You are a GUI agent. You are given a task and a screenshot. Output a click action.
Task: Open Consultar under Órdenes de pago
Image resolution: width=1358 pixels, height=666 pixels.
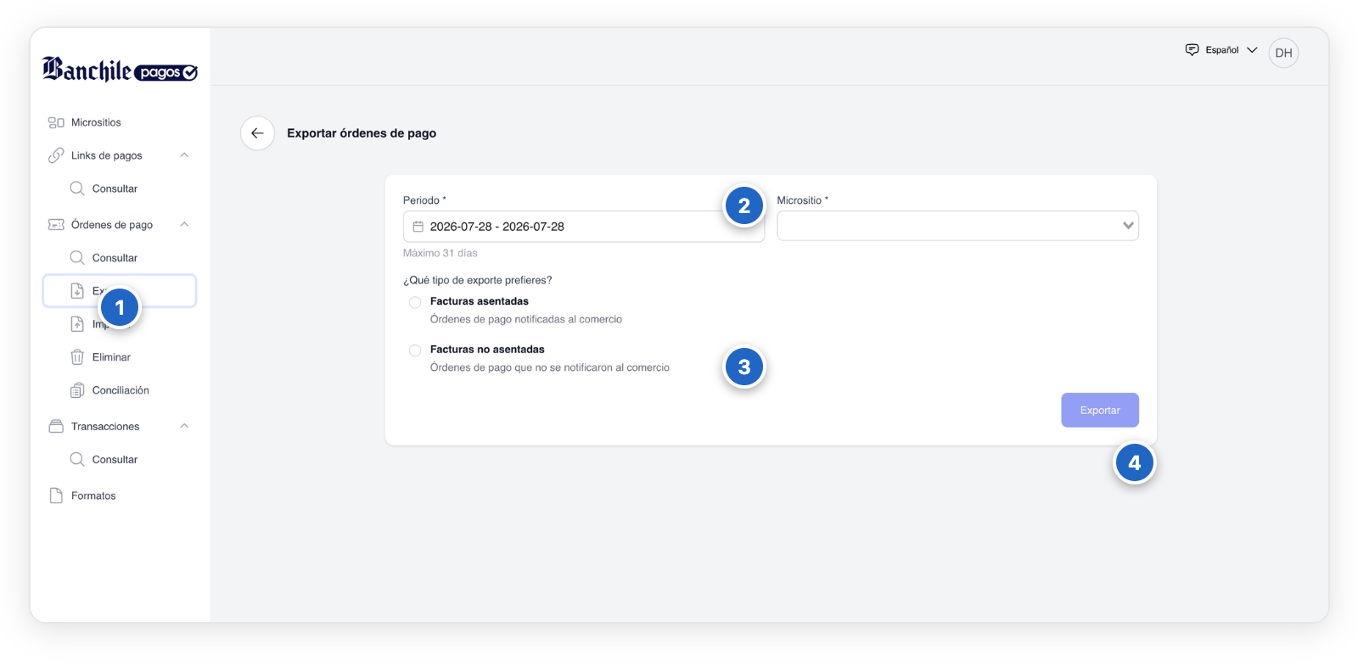(x=114, y=258)
